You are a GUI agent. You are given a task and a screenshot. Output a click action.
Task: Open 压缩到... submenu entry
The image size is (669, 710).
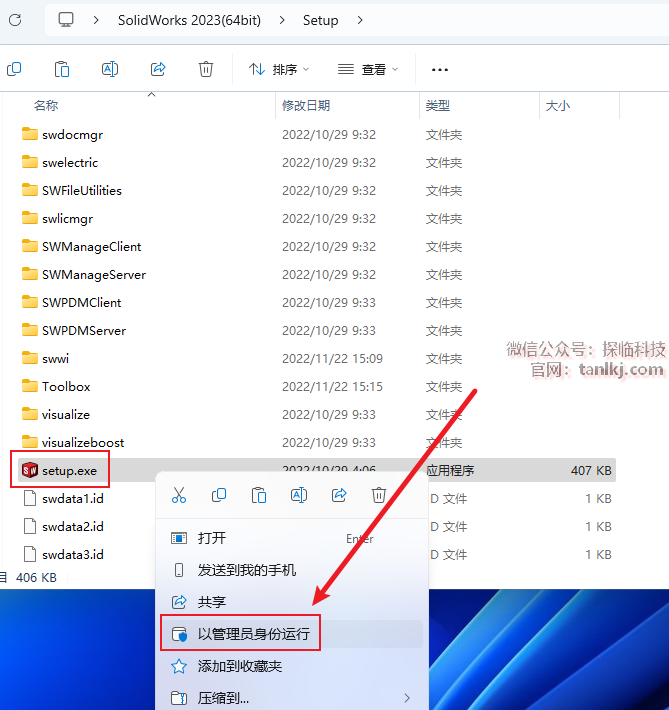click(x=290, y=698)
